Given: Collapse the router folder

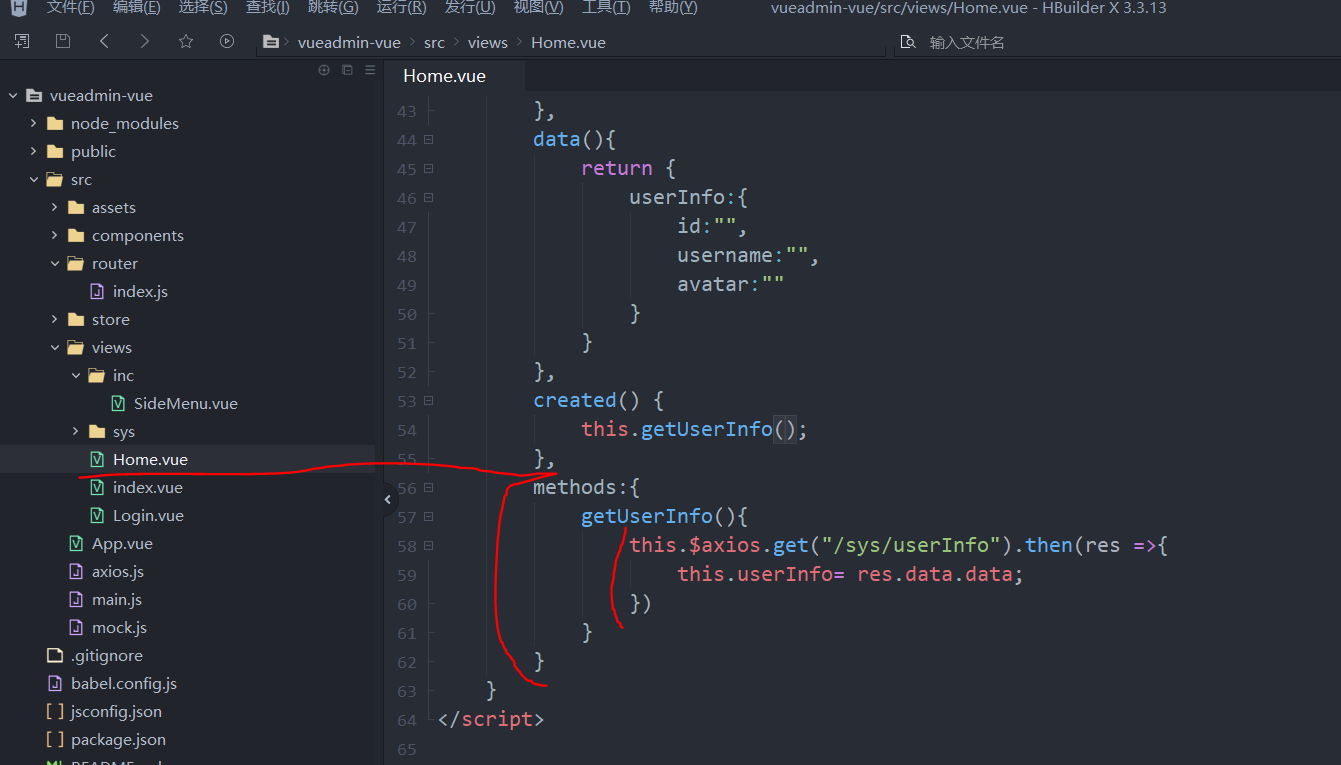Looking at the screenshot, I should coord(55,264).
